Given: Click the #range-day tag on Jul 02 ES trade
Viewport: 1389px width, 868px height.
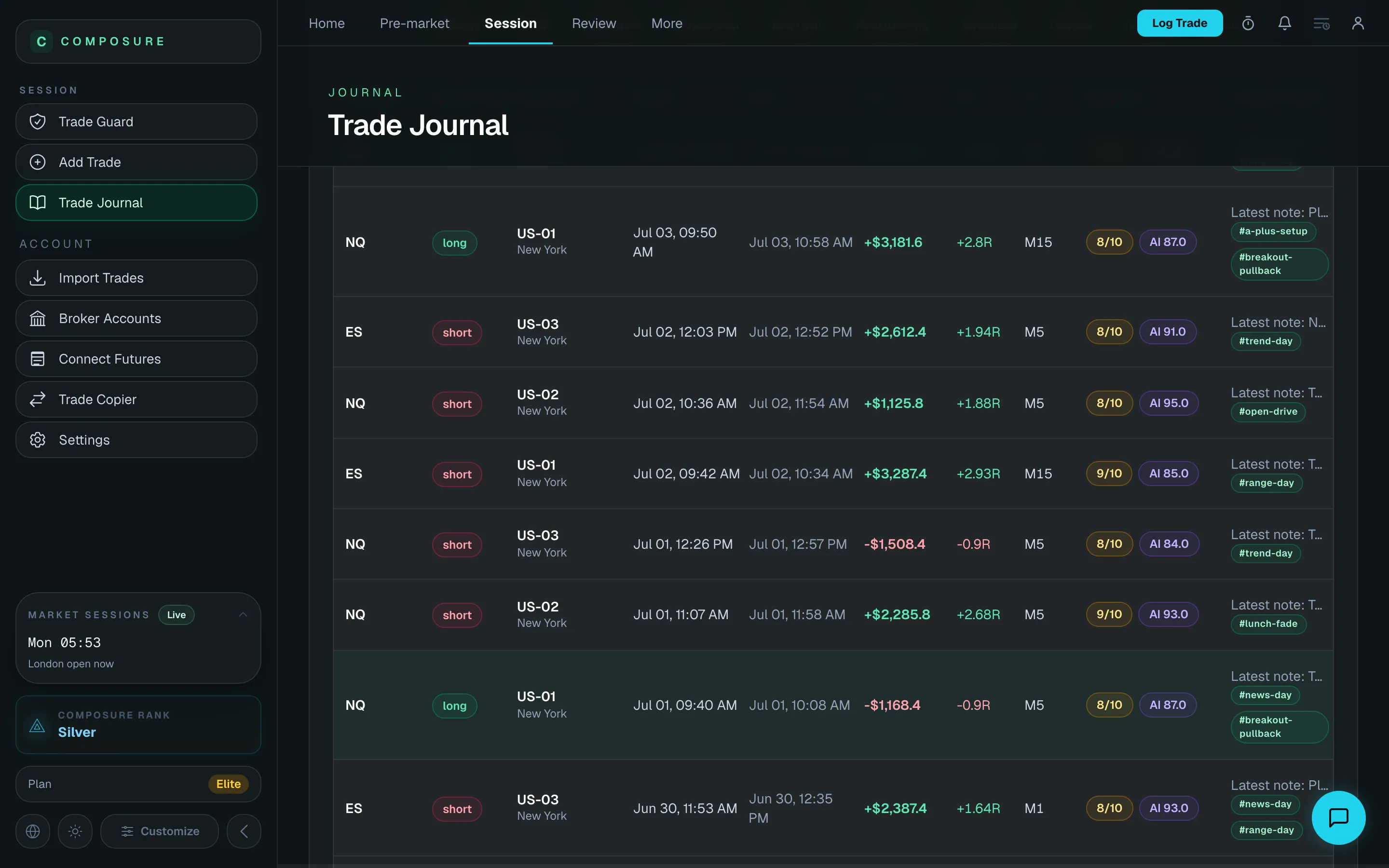Looking at the screenshot, I should point(1266,483).
